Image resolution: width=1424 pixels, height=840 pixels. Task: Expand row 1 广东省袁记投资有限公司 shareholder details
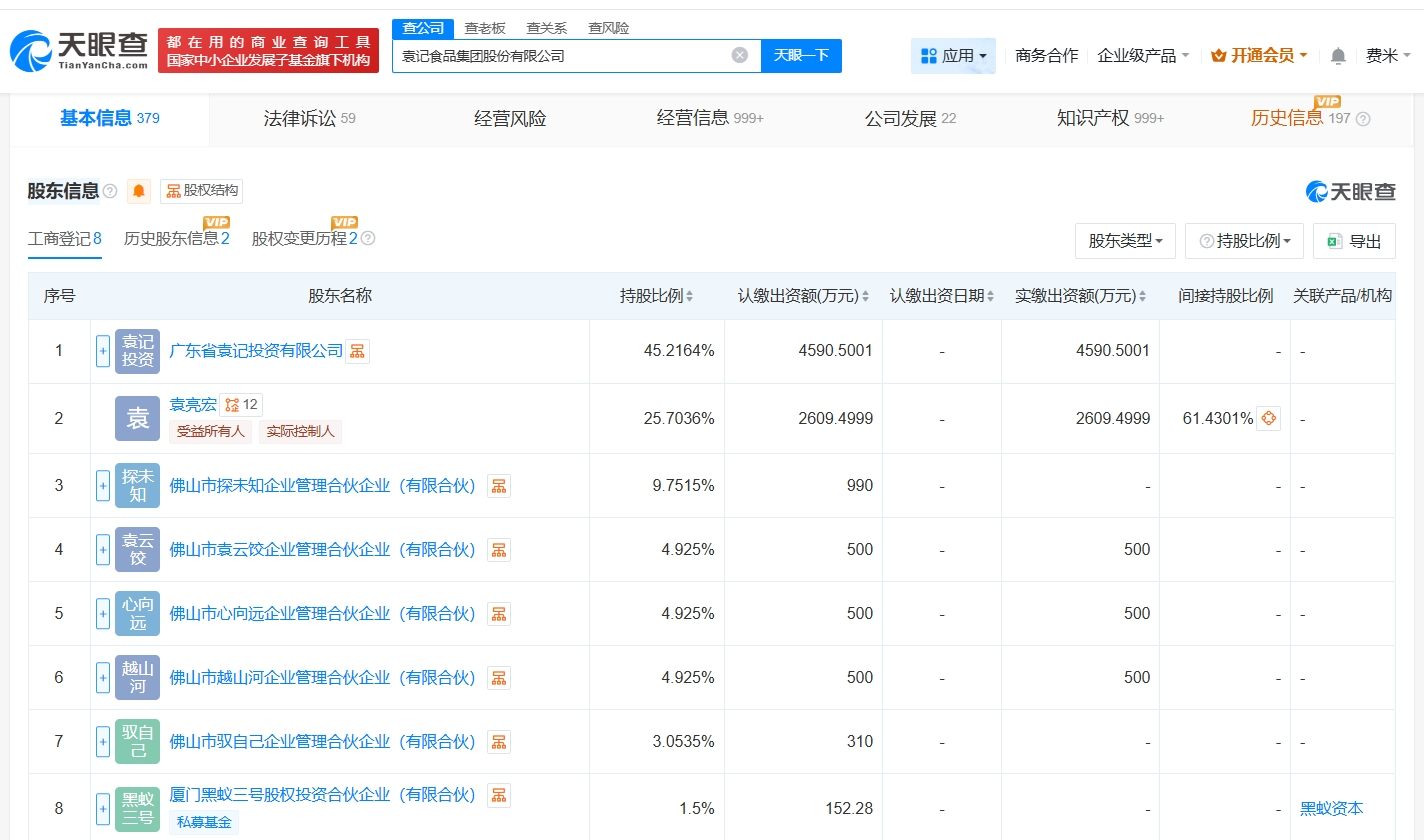[103, 351]
